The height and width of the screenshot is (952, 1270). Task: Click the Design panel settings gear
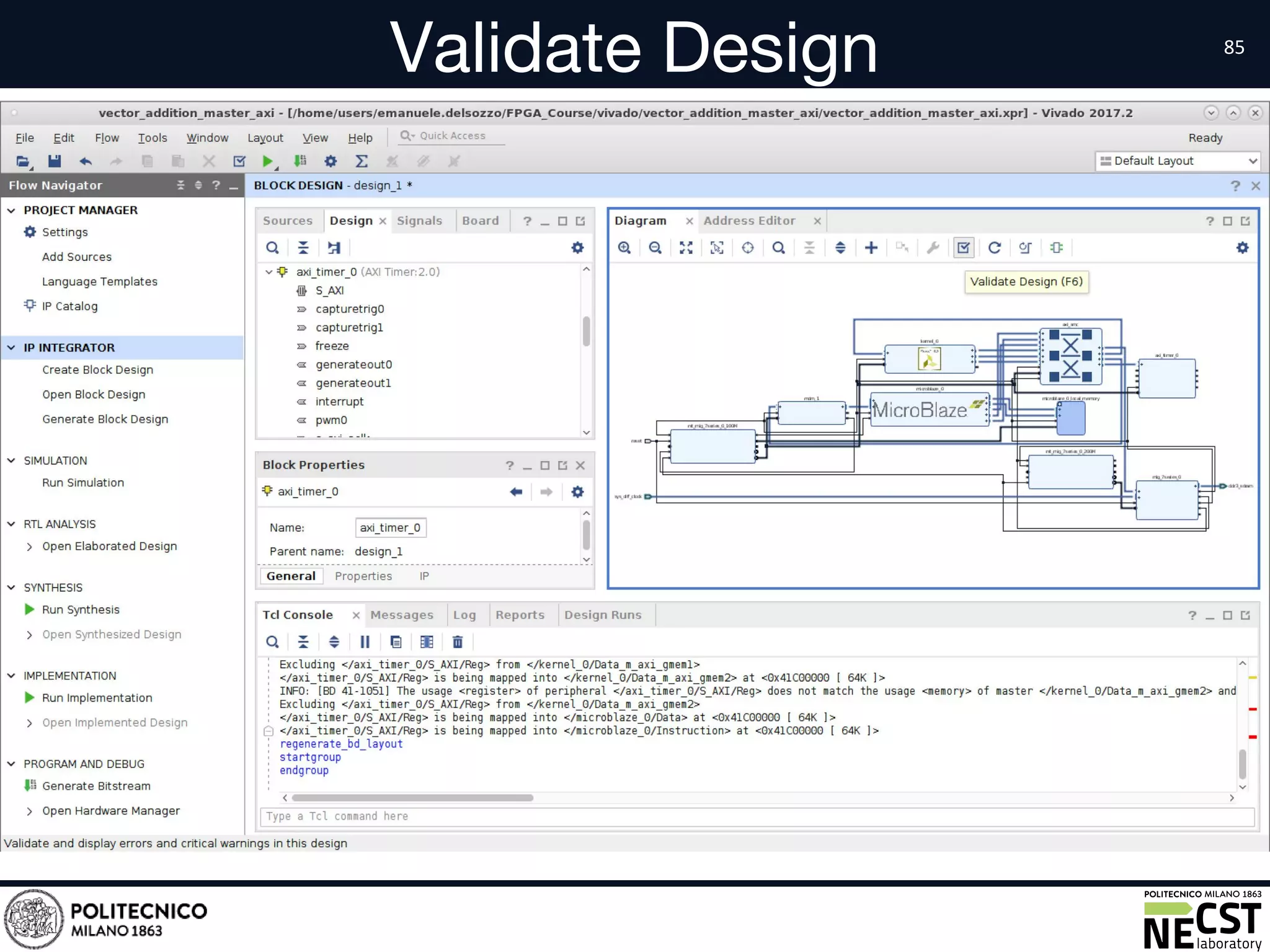(x=577, y=248)
